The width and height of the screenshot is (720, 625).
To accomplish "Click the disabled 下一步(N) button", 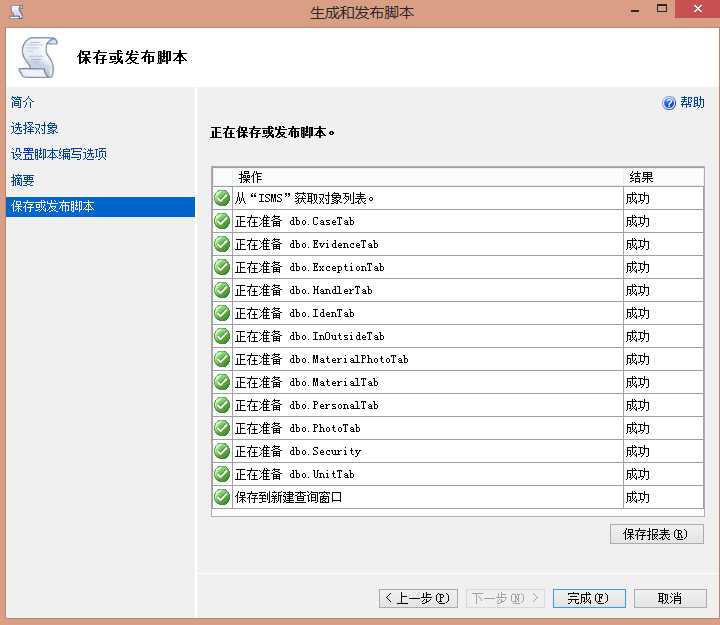I will pyautogui.click(x=505, y=598).
